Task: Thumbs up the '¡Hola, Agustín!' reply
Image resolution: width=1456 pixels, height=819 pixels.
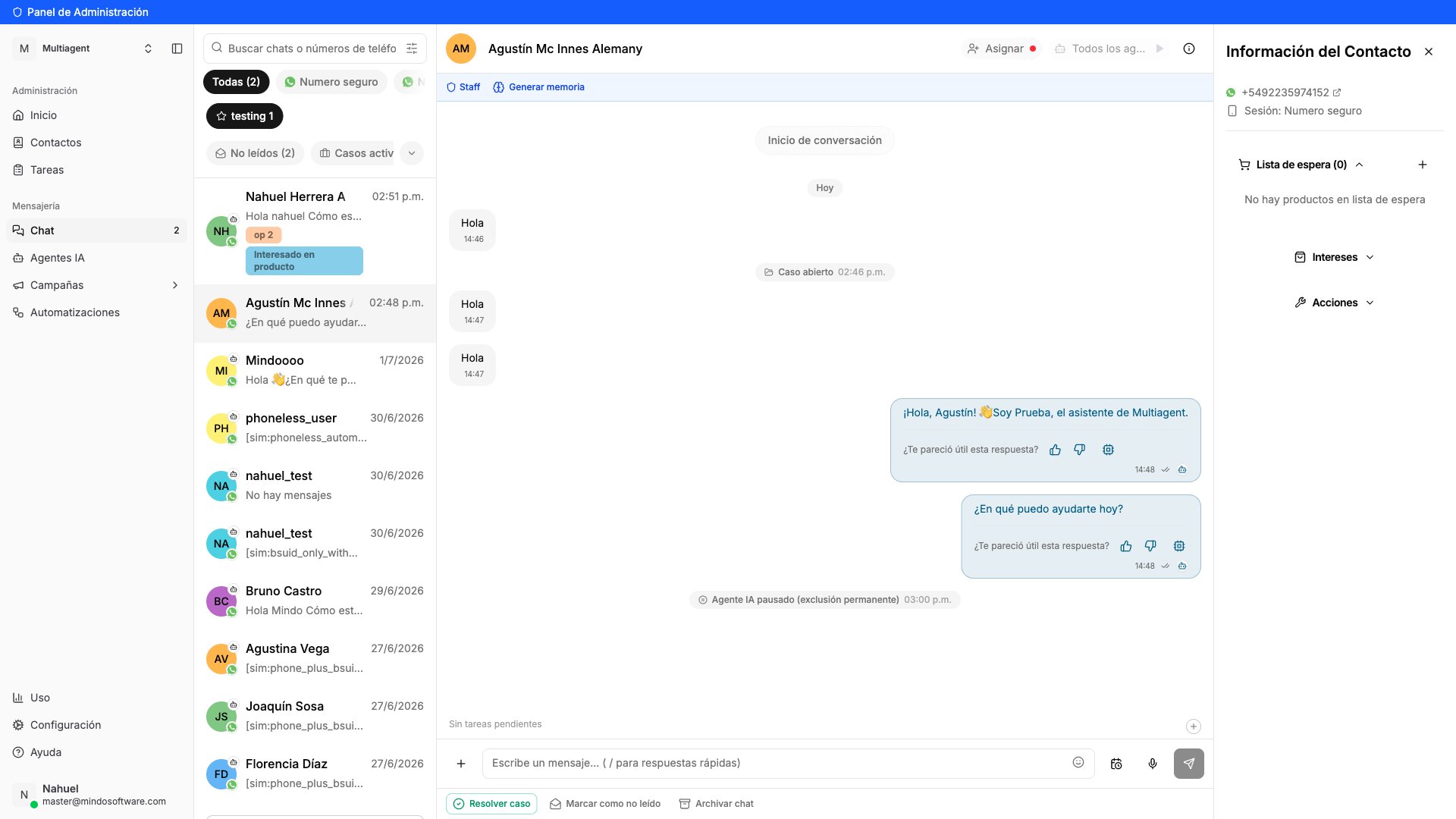Action: 1055,450
